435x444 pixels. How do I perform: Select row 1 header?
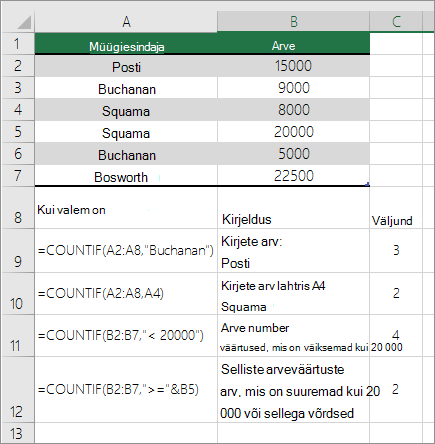coord(18,44)
